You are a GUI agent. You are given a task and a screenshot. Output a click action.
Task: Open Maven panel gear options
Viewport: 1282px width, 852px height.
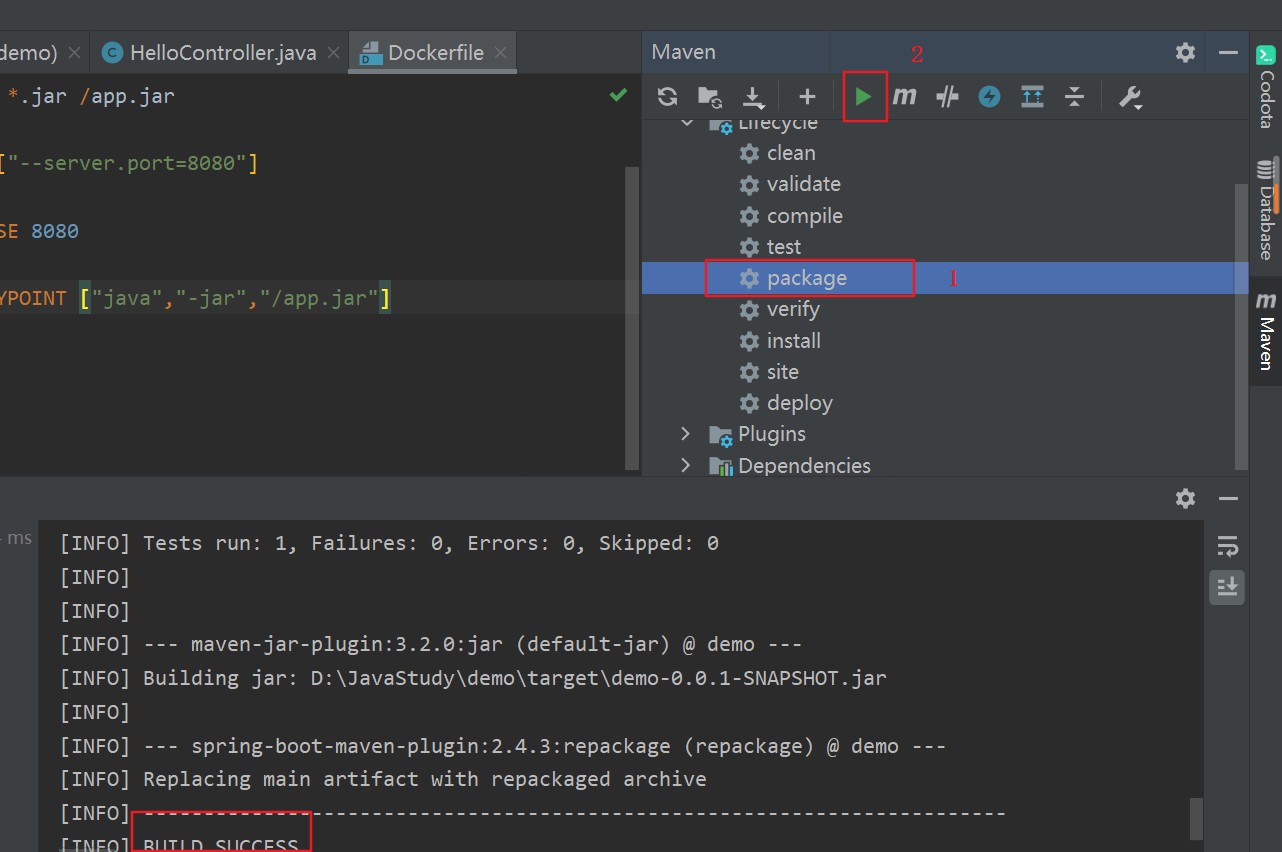[x=1186, y=52]
